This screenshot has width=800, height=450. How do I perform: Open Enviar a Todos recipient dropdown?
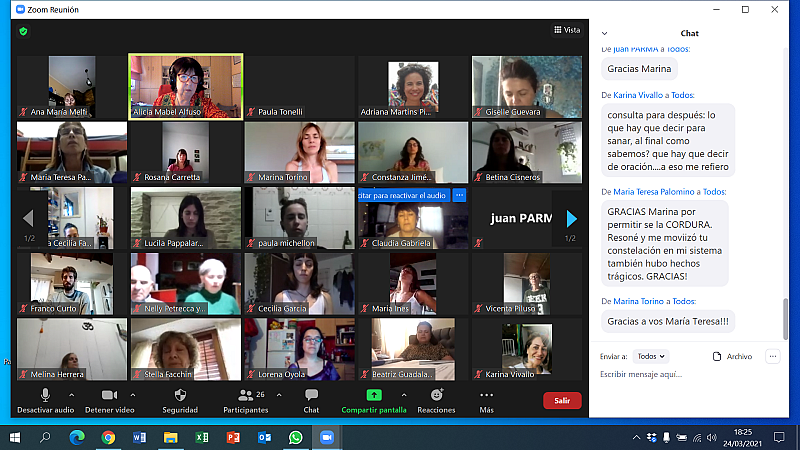(651, 356)
